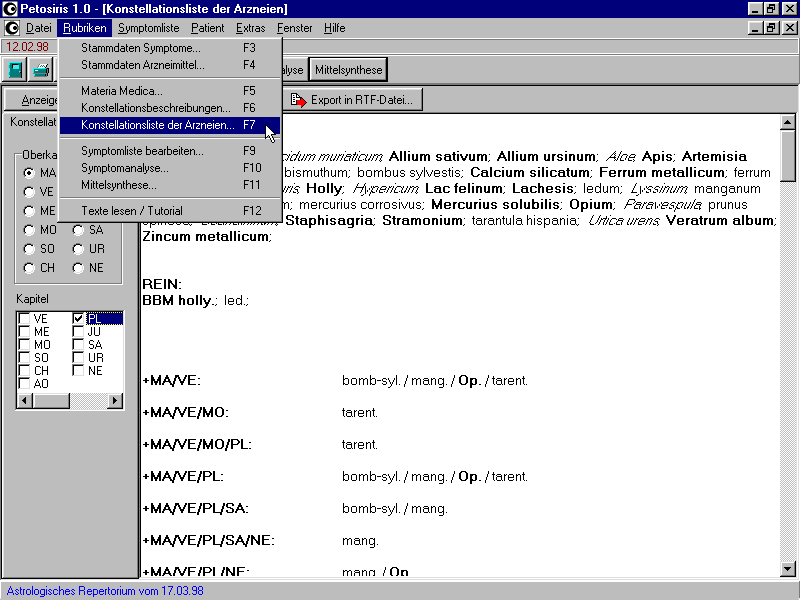Choose Symptomliste bearbeiten... menu entry
Screen dimensions: 800x600
click(x=170, y=151)
